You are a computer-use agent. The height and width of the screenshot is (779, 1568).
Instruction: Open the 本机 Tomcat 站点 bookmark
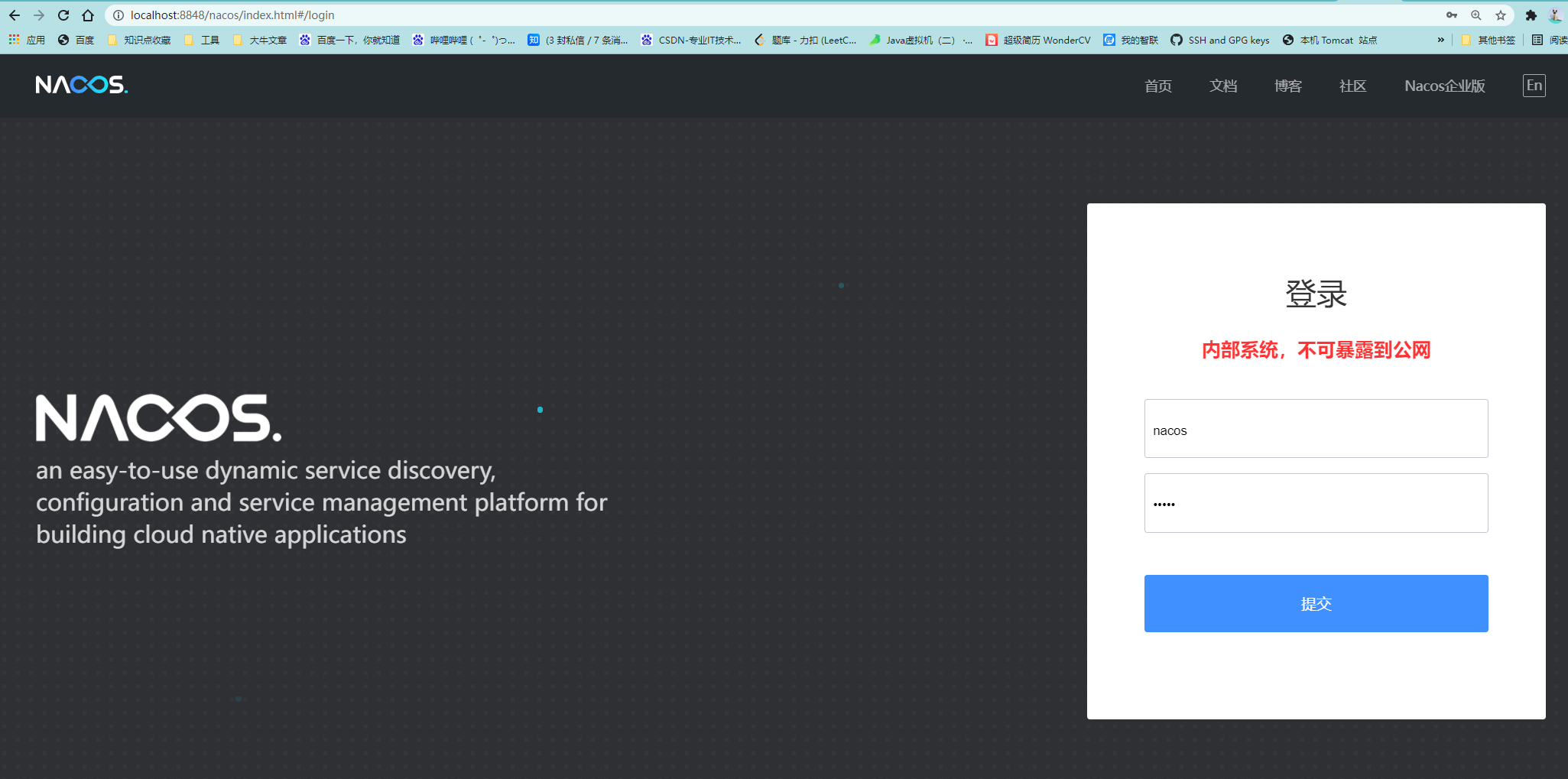1330,40
